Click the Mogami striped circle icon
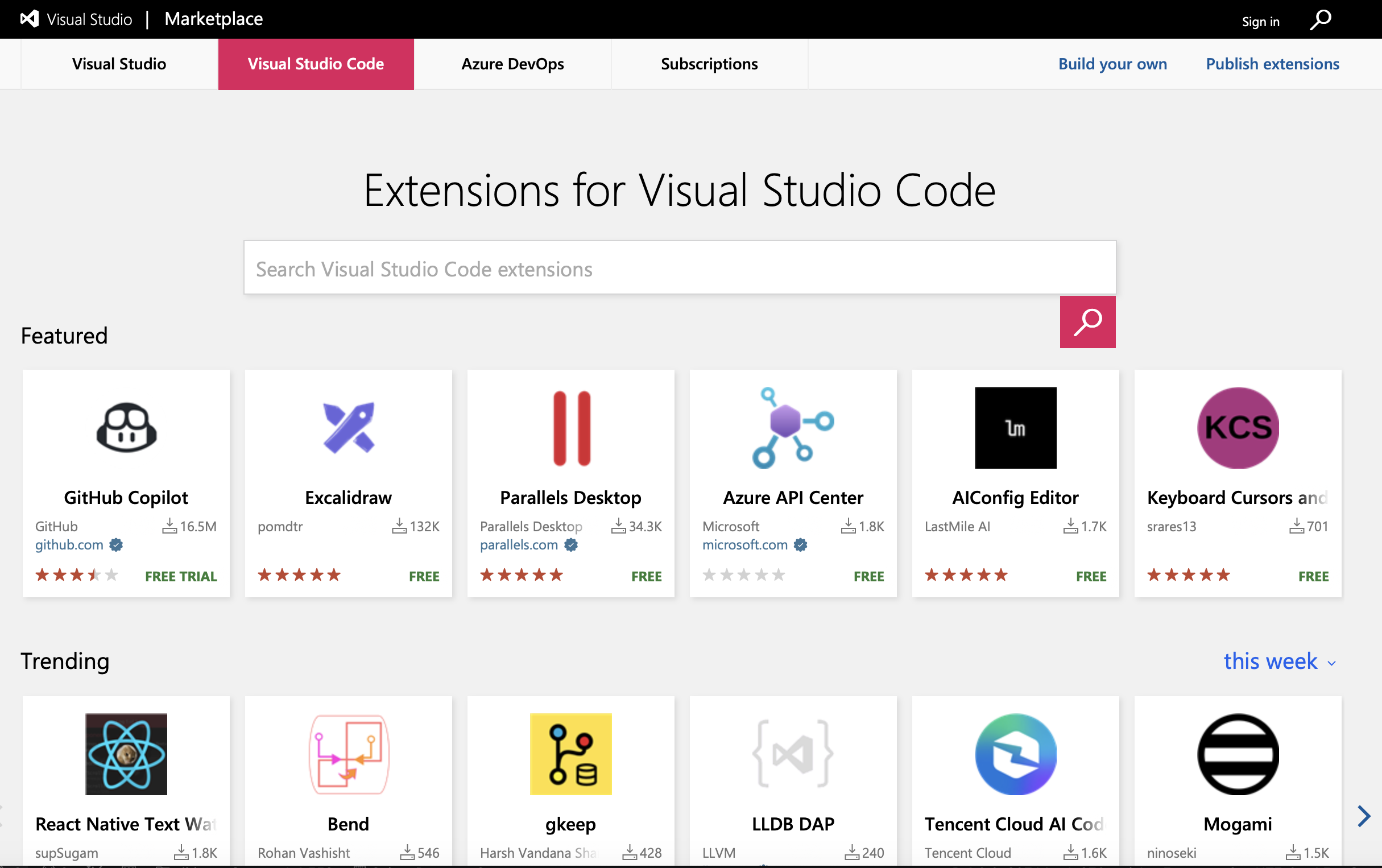 [1238, 754]
